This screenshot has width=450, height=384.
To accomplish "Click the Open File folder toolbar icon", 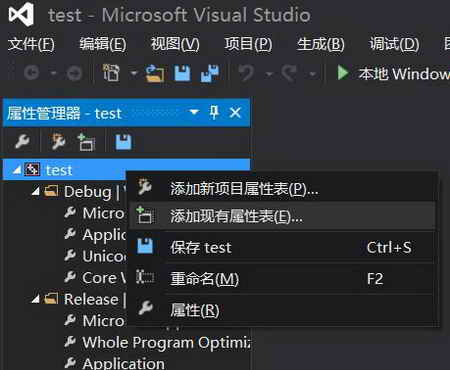I will click(155, 73).
